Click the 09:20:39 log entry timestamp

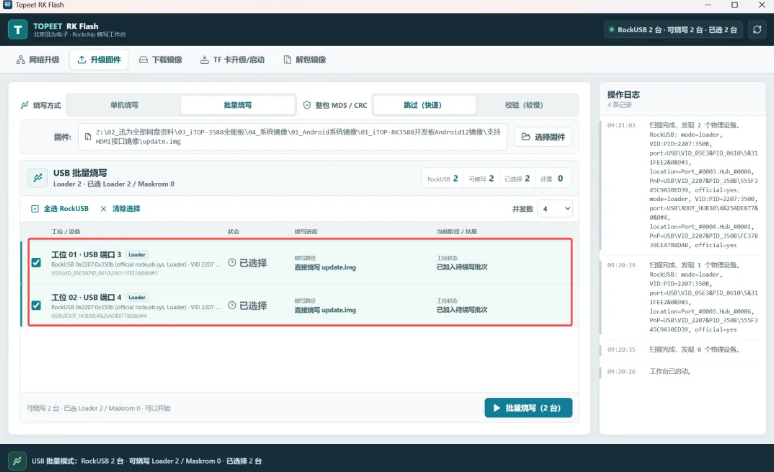click(621, 265)
